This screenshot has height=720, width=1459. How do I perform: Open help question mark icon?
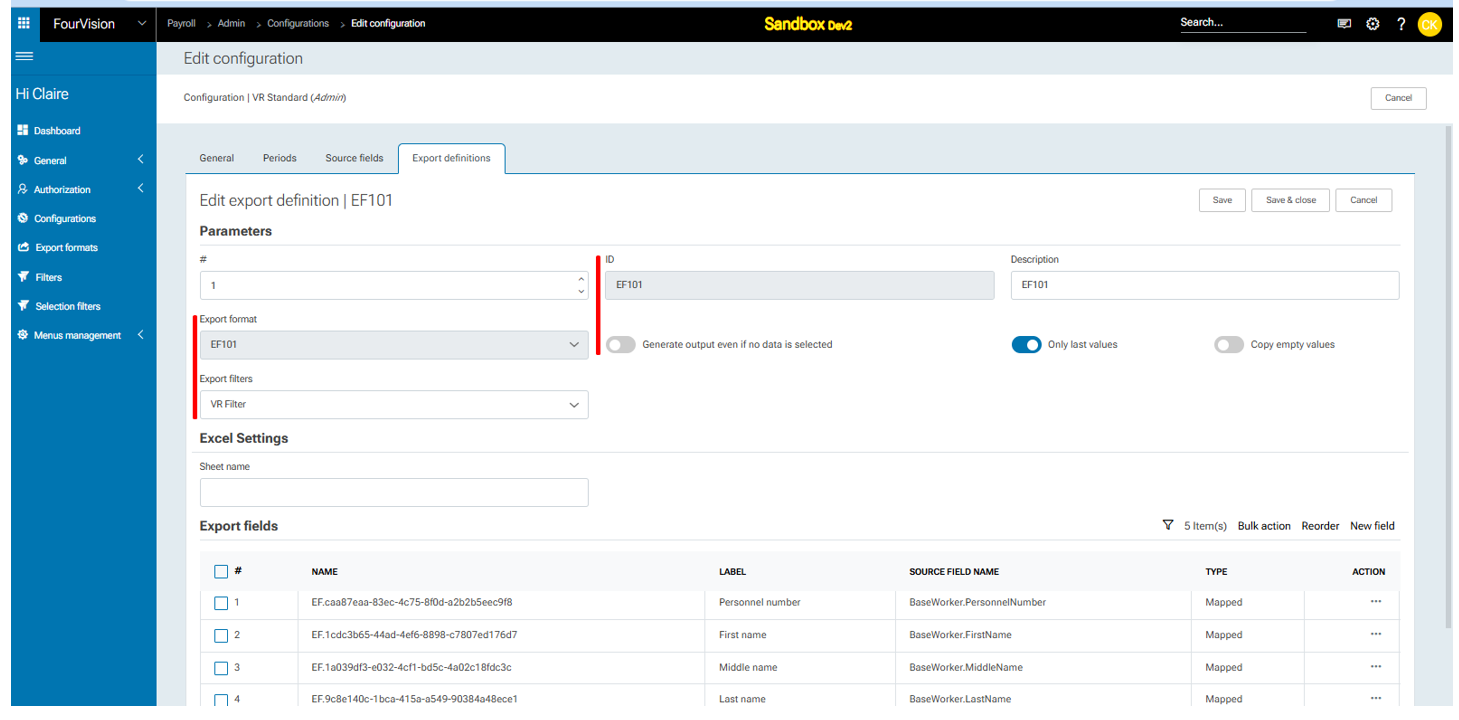[1401, 24]
